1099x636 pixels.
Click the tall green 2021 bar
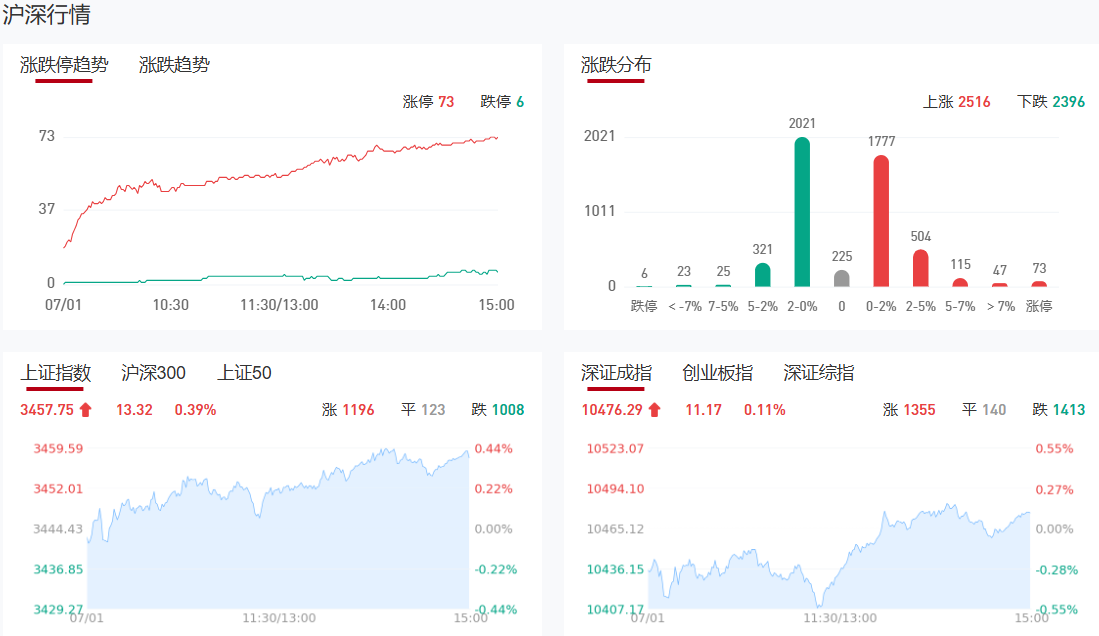[802, 212]
